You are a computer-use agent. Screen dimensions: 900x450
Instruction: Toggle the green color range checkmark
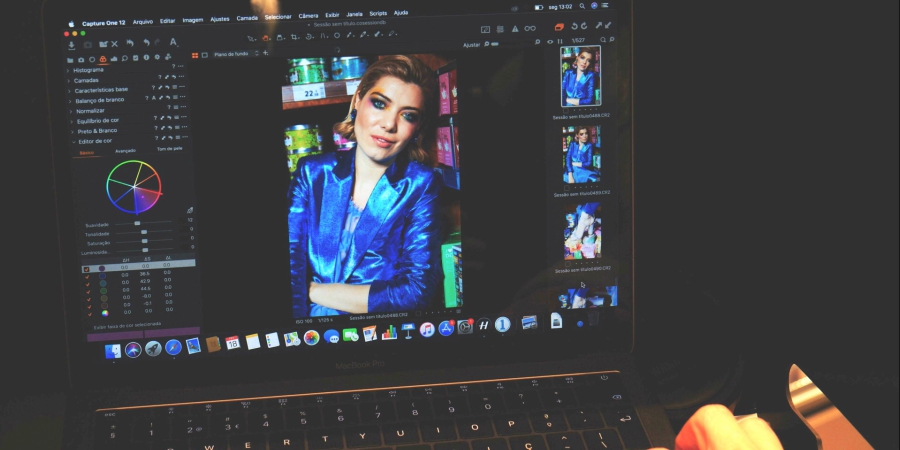(88, 292)
